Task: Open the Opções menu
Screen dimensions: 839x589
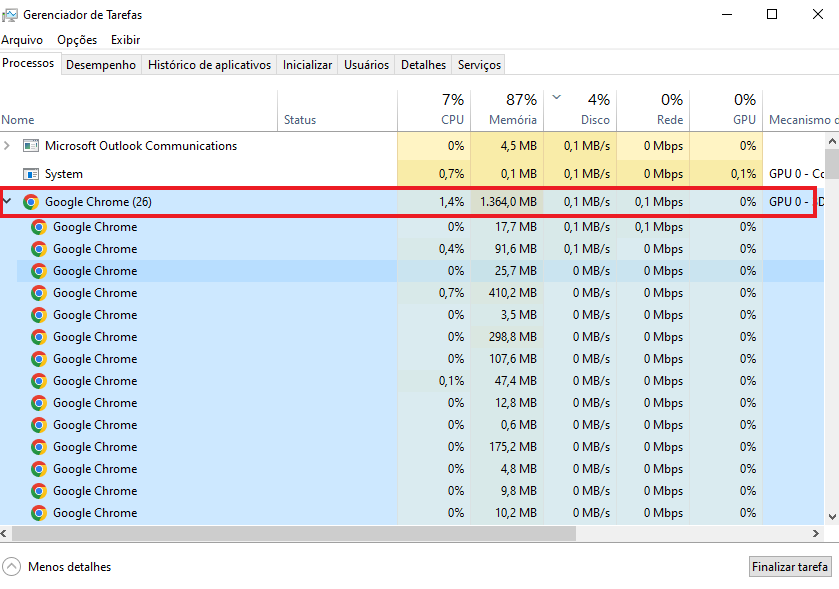Action: (77, 40)
